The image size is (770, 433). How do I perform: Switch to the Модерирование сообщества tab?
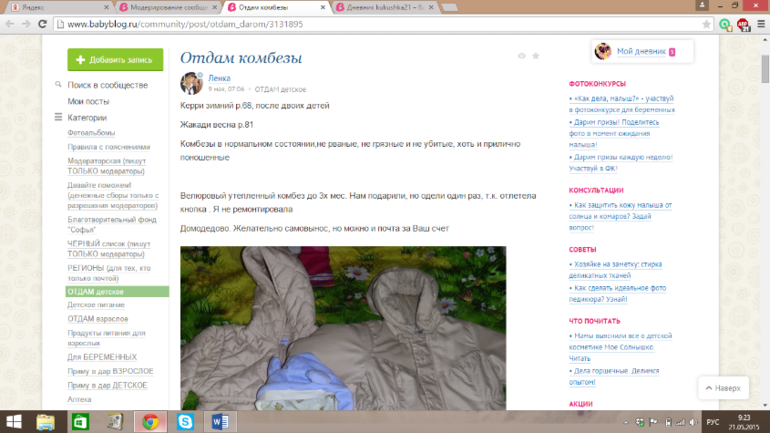point(167,7)
